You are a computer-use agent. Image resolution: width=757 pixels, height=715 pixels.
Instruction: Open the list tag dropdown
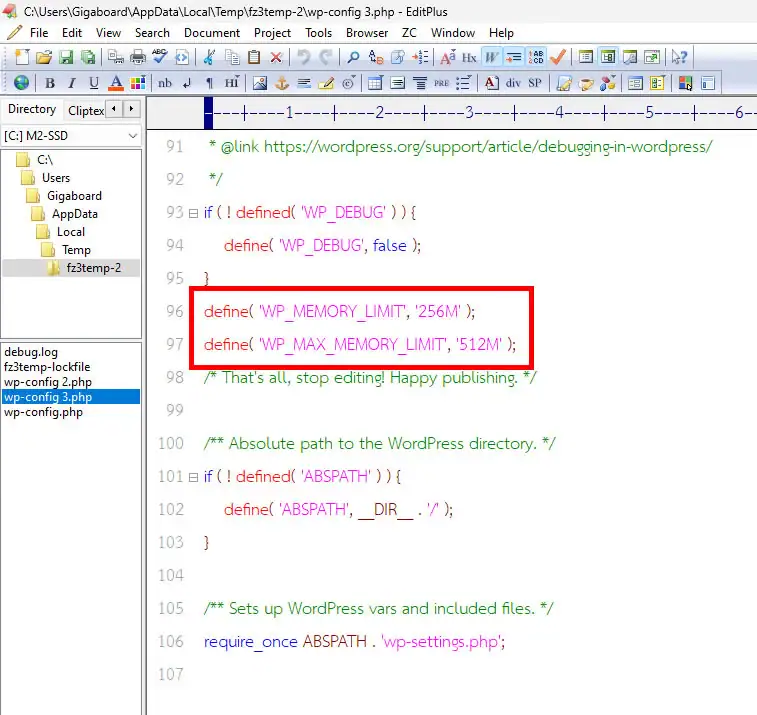click(x=463, y=83)
